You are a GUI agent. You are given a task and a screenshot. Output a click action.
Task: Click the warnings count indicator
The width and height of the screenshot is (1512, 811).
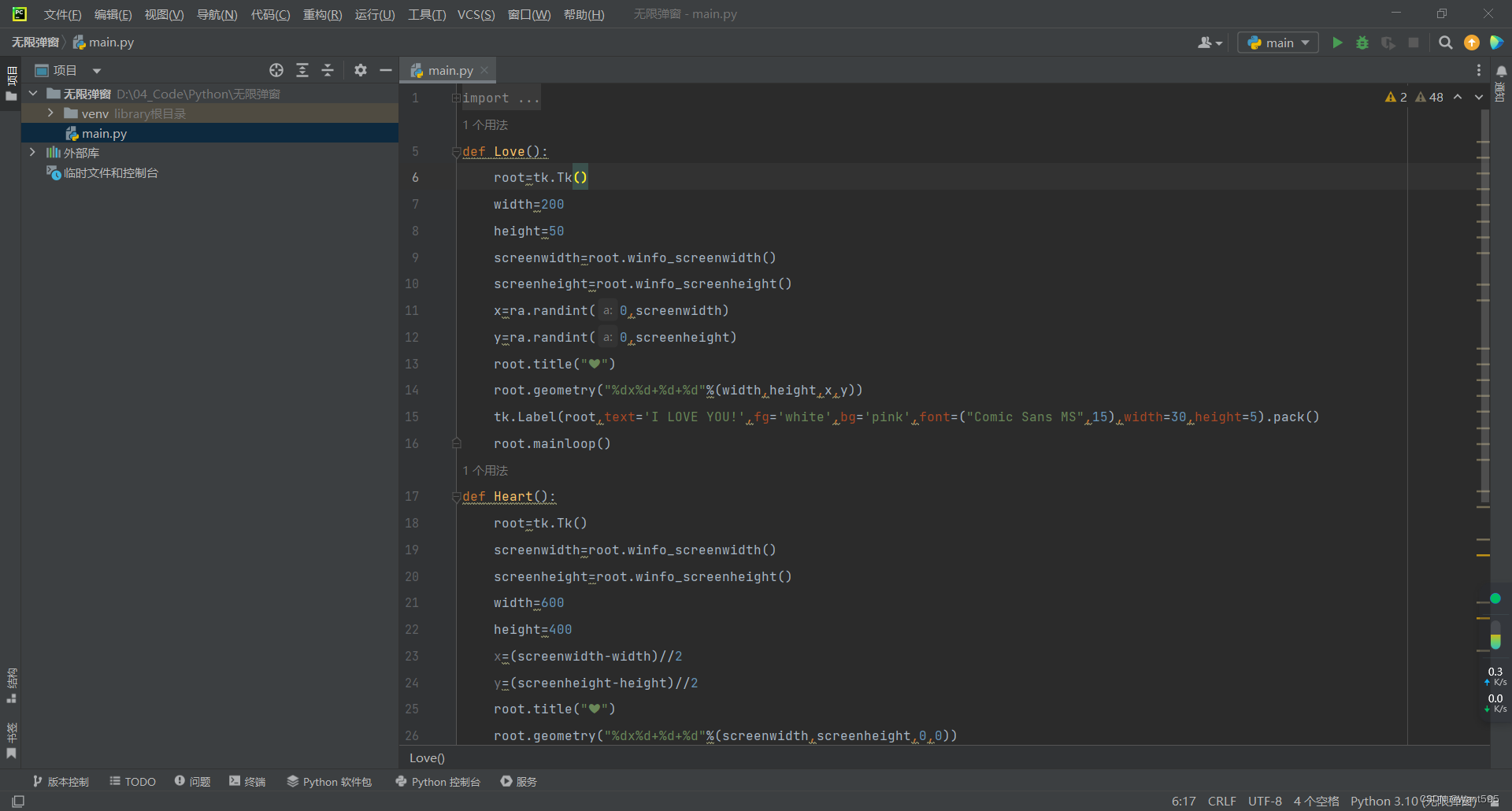1395,97
